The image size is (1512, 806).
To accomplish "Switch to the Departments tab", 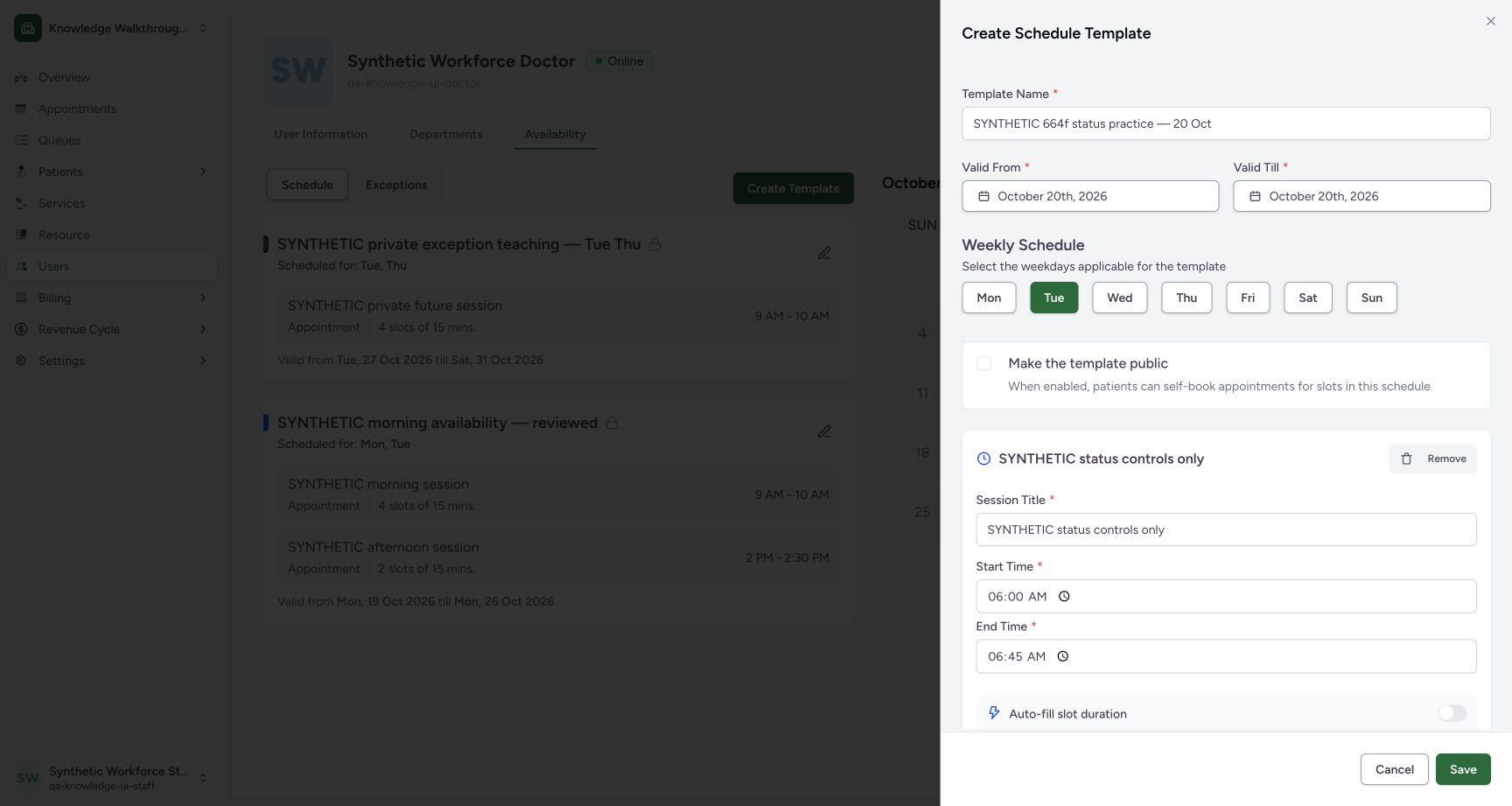I will [x=446, y=134].
